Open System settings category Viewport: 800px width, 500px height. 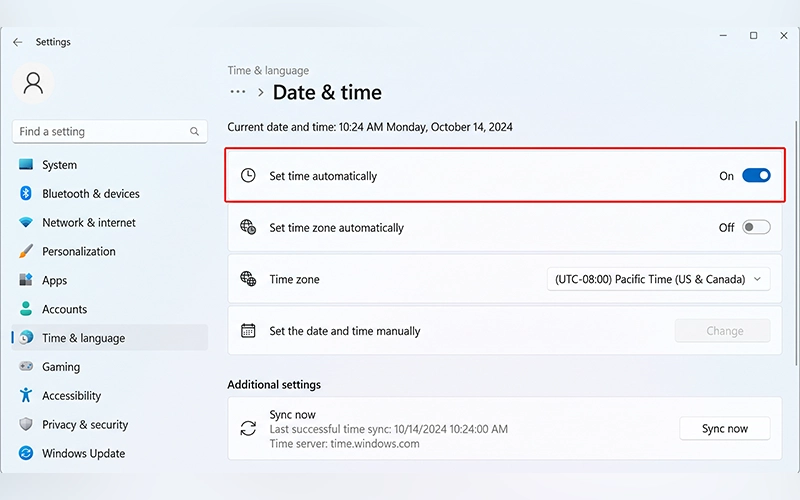(110, 165)
